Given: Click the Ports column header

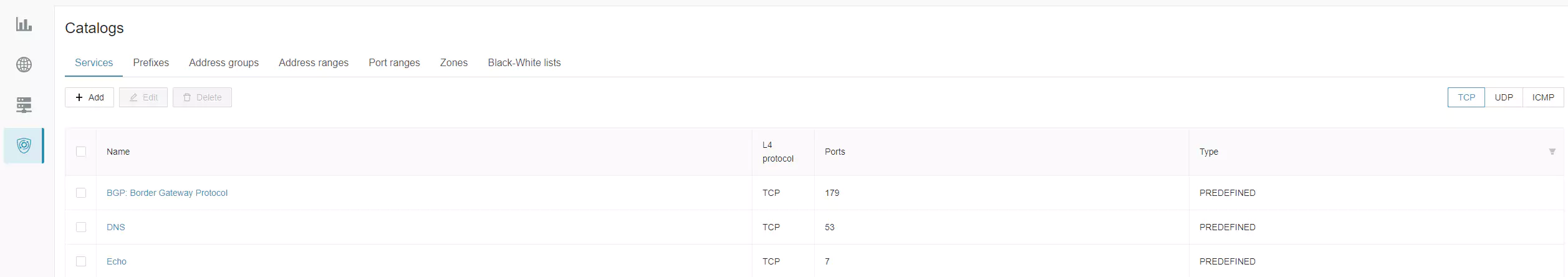Looking at the screenshot, I should pyautogui.click(x=835, y=152).
